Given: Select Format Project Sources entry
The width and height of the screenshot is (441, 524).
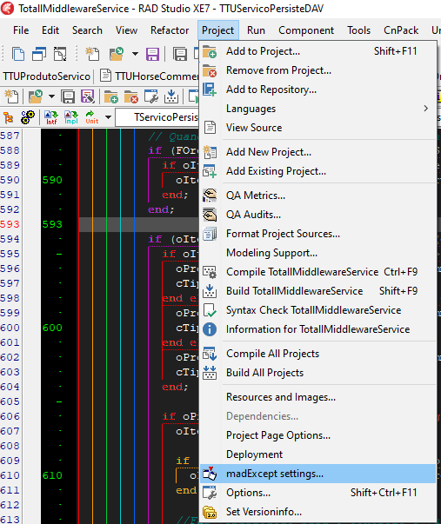Looking at the screenshot, I should pyautogui.click(x=318, y=234).
